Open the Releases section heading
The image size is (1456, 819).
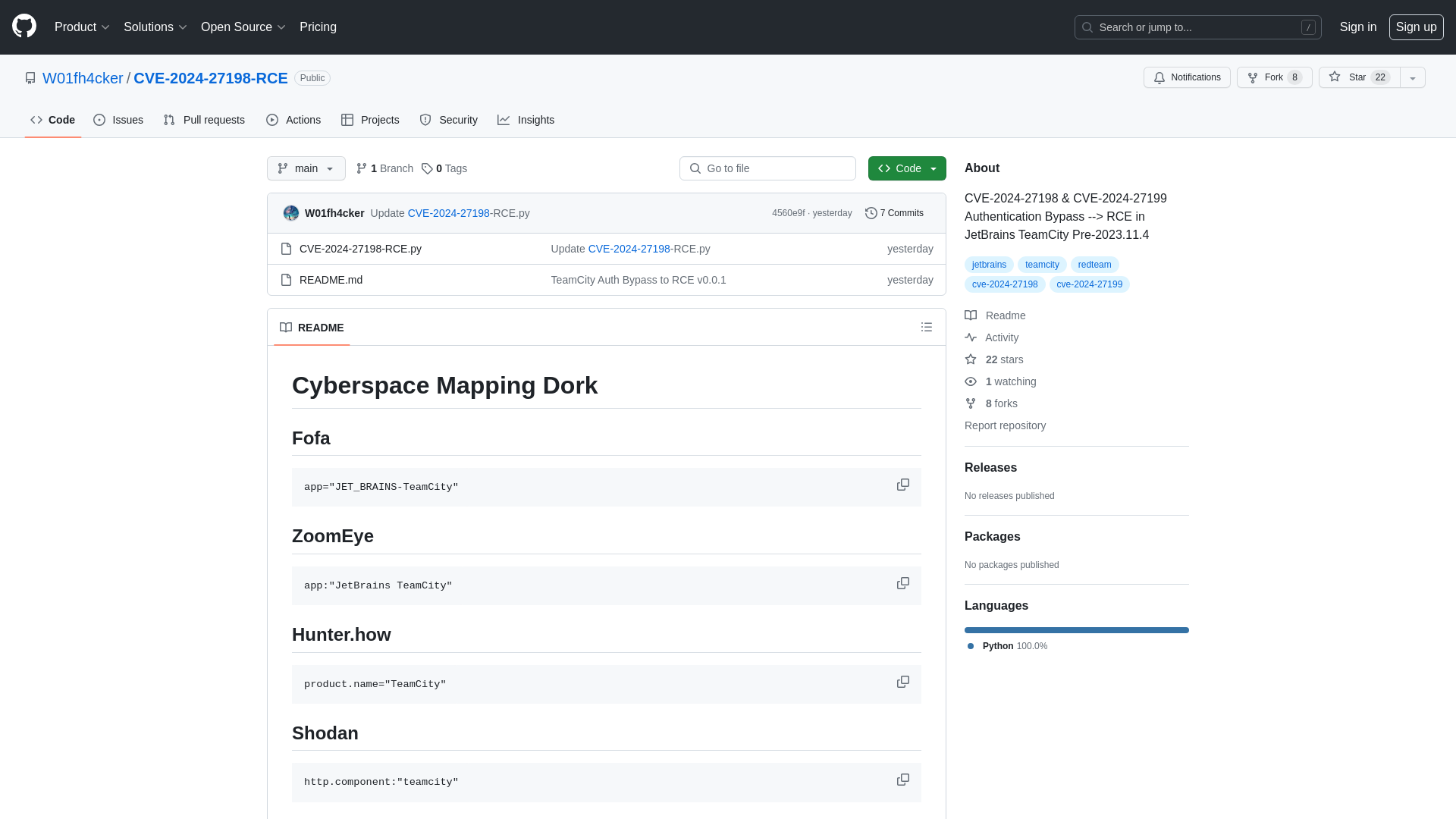point(990,468)
